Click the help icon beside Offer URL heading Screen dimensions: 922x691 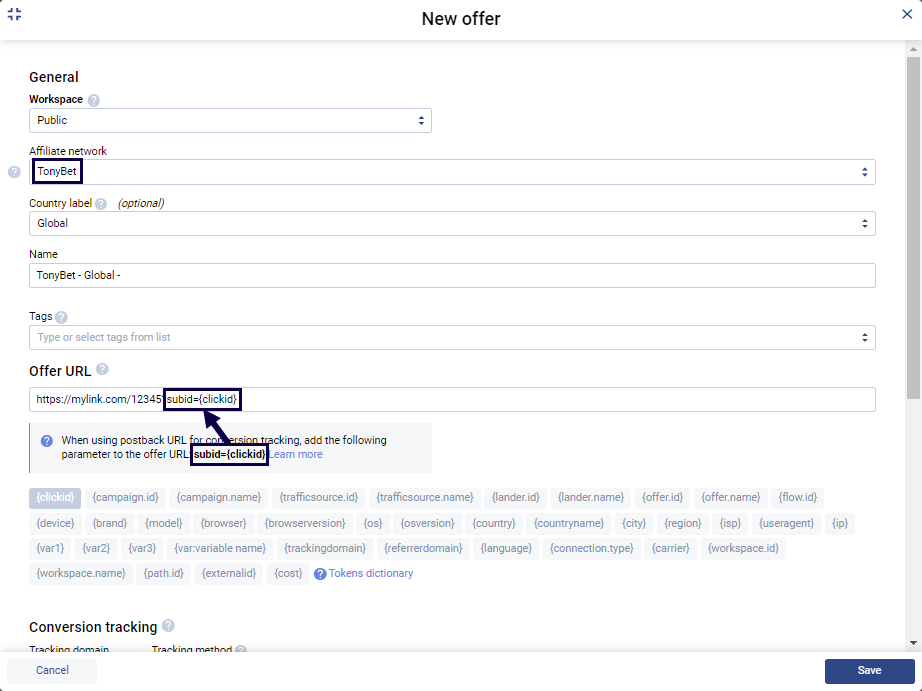tap(102, 371)
